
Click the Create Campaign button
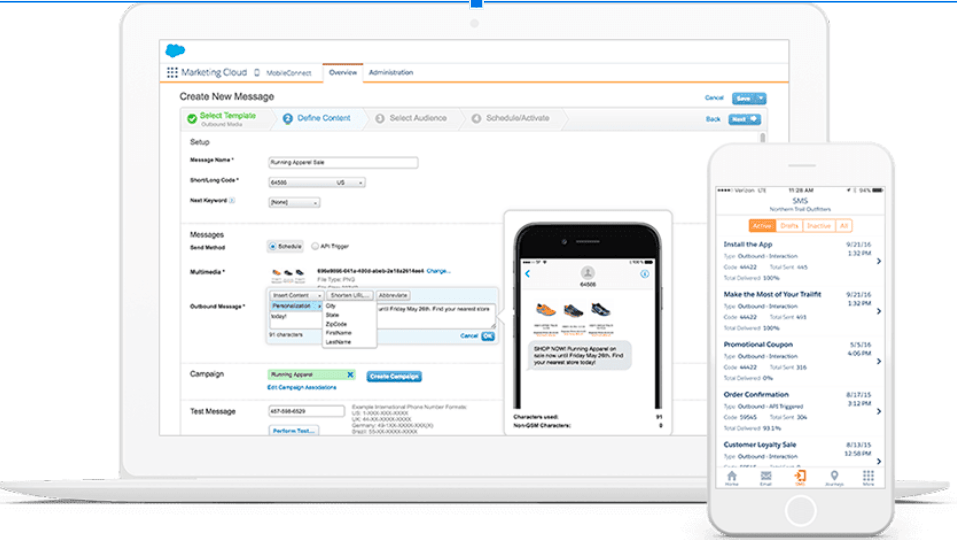coord(394,376)
